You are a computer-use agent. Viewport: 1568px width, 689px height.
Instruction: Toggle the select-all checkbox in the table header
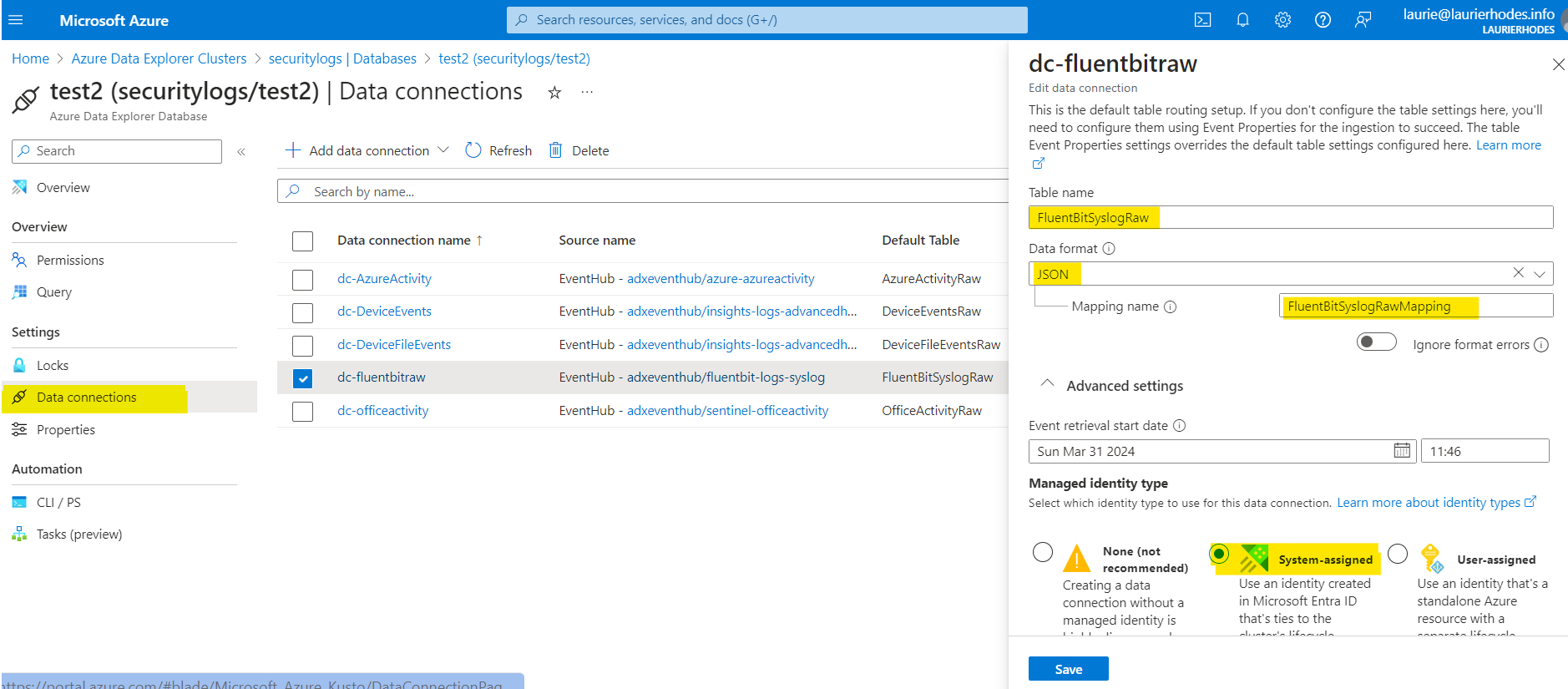302,241
